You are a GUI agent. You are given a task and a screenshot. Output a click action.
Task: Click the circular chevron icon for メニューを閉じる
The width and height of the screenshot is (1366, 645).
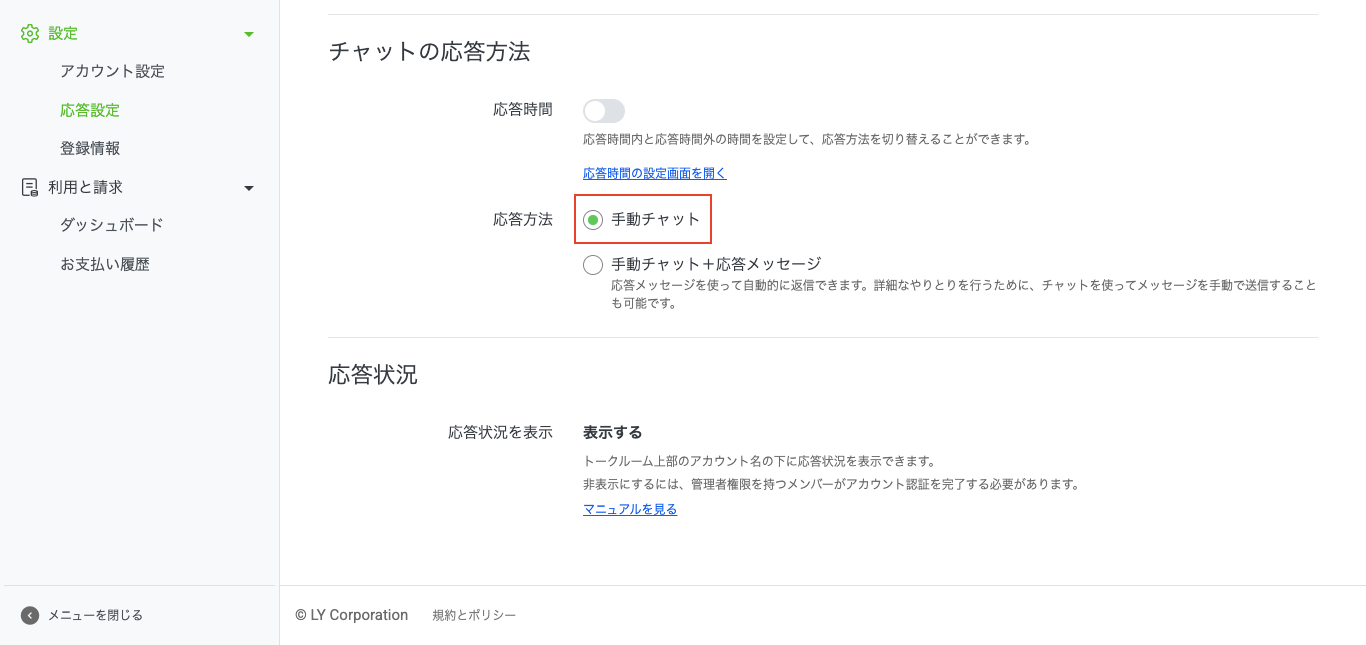[30, 615]
